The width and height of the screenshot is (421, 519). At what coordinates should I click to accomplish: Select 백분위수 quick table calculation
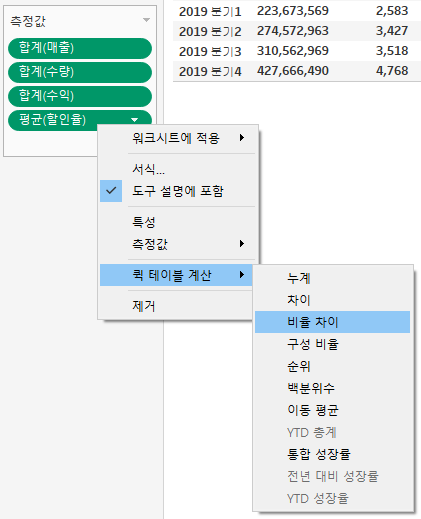point(332,388)
